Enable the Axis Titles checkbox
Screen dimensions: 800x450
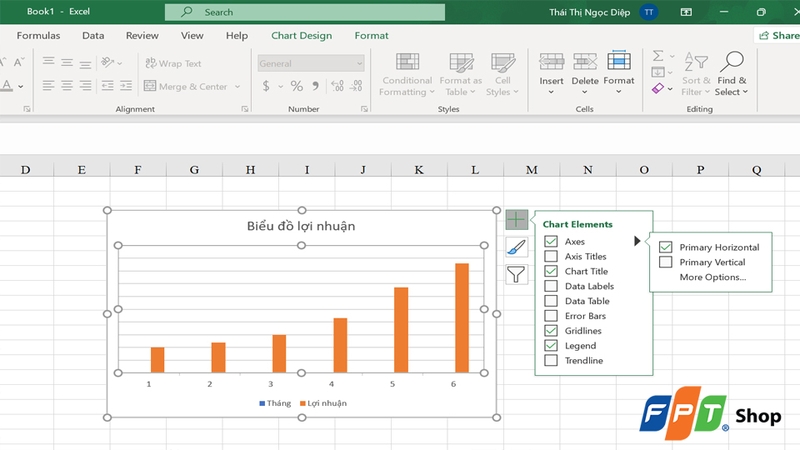tap(551, 256)
